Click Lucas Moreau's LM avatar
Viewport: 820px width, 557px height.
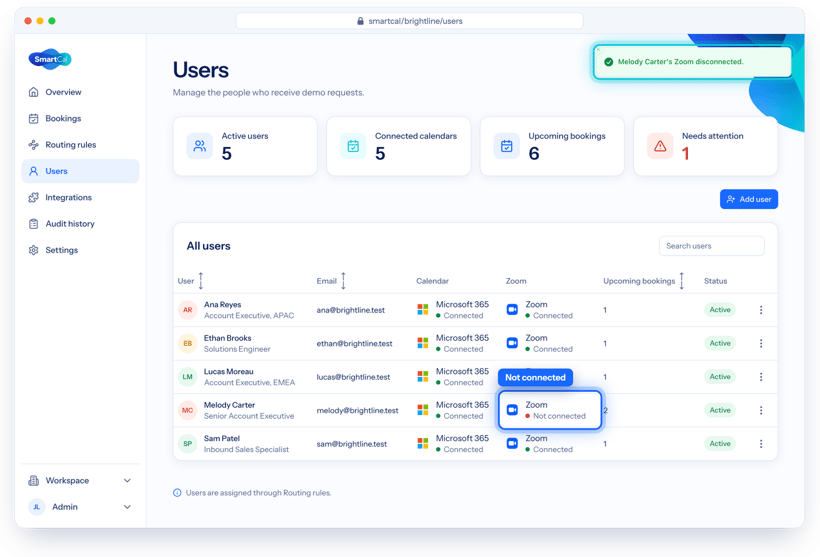(x=188, y=377)
